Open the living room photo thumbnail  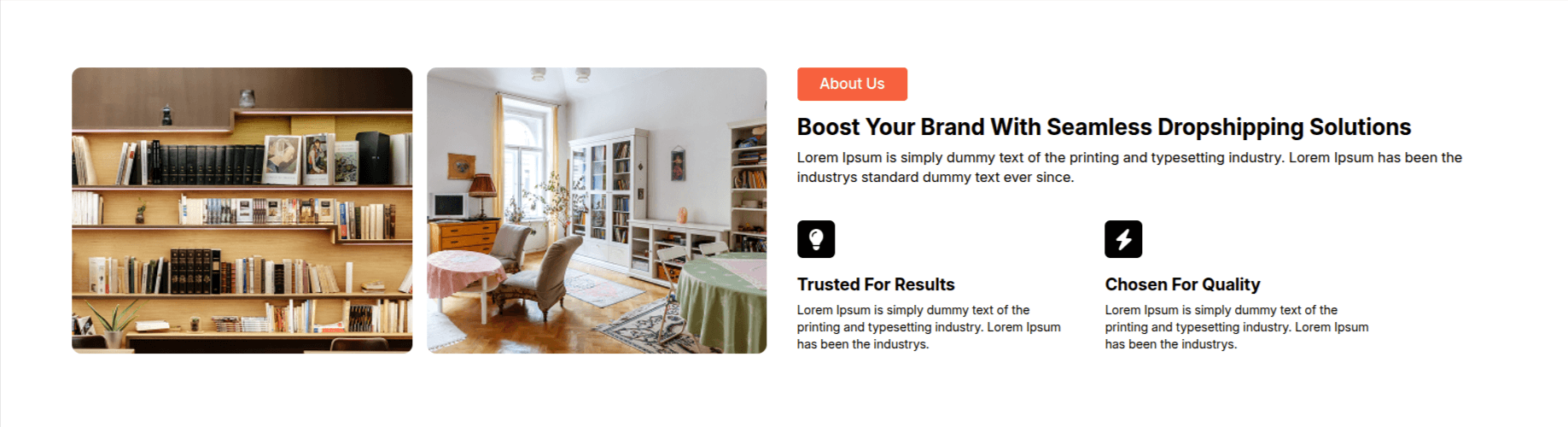(x=596, y=210)
